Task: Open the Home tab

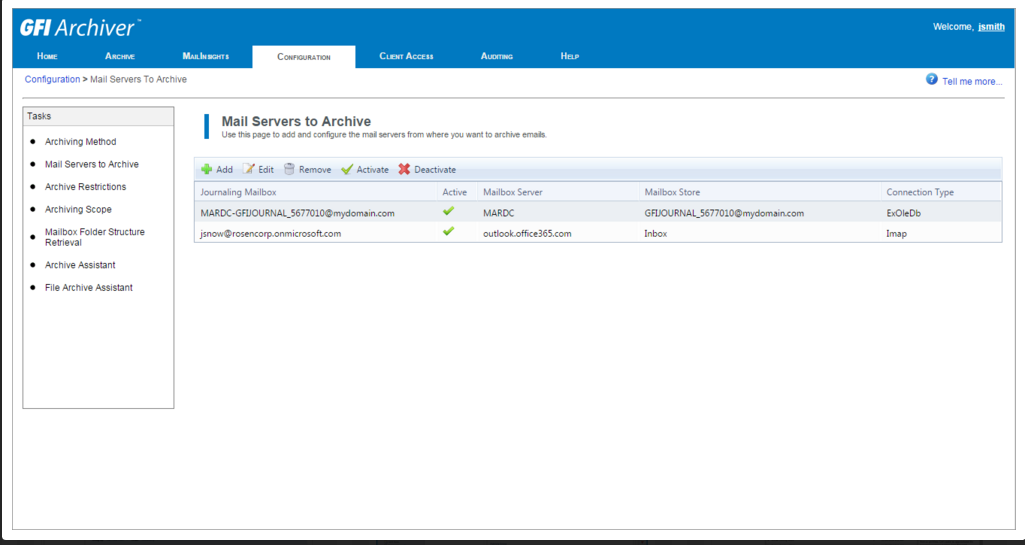Action: tap(47, 56)
